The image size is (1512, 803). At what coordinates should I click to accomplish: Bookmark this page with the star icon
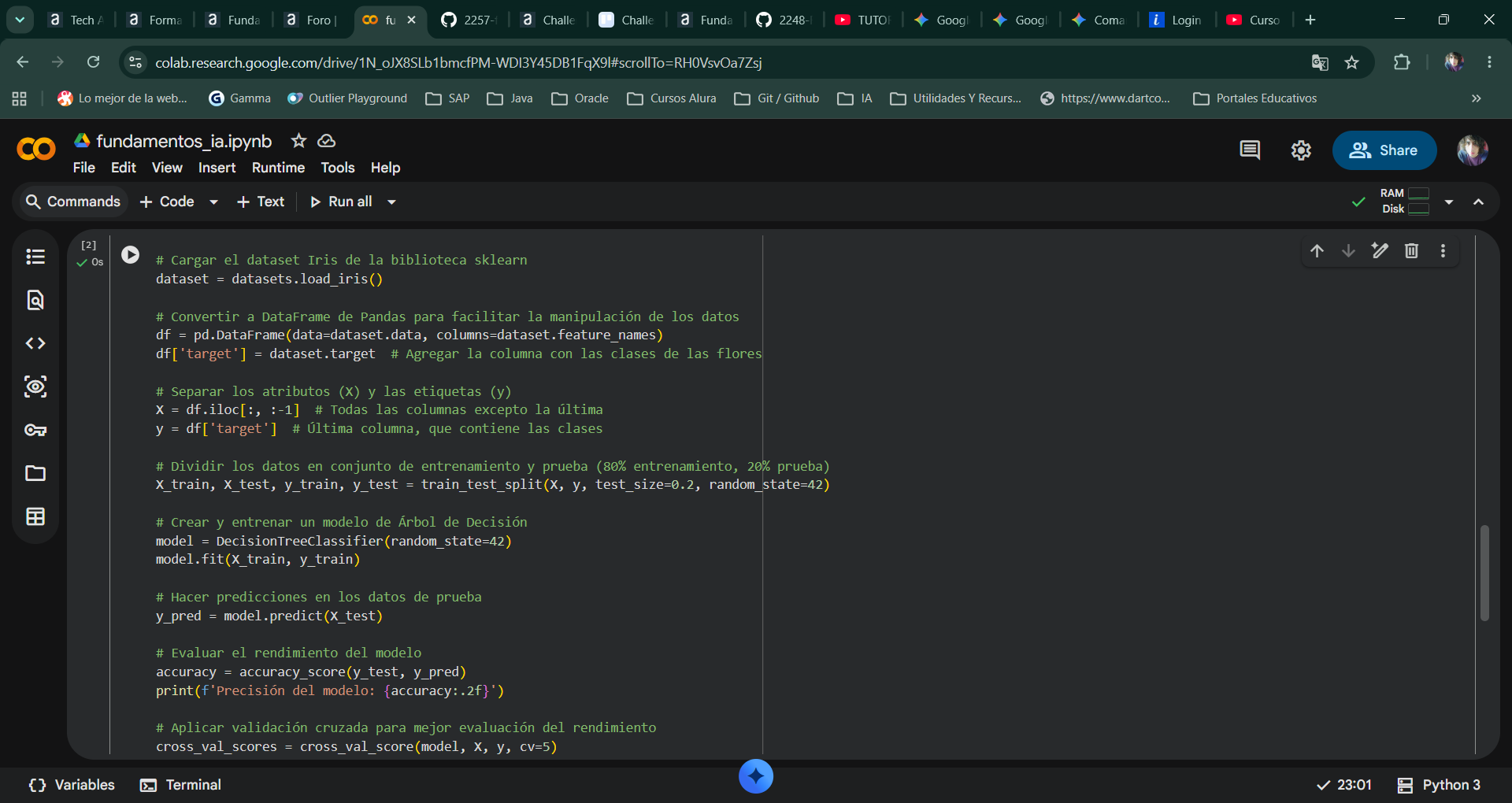[1352, 62]
